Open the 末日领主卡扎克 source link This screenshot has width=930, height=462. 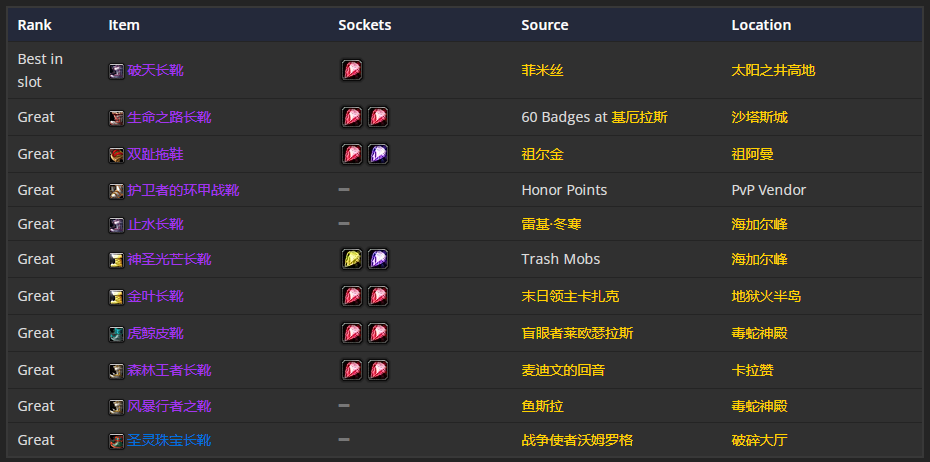pyautogui.click(x=570, y=296)
